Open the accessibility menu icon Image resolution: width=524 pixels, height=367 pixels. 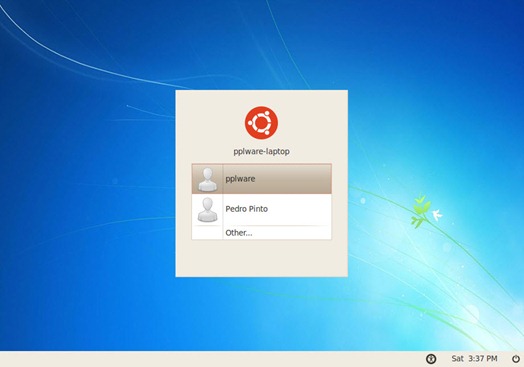[x=431, y=359]
